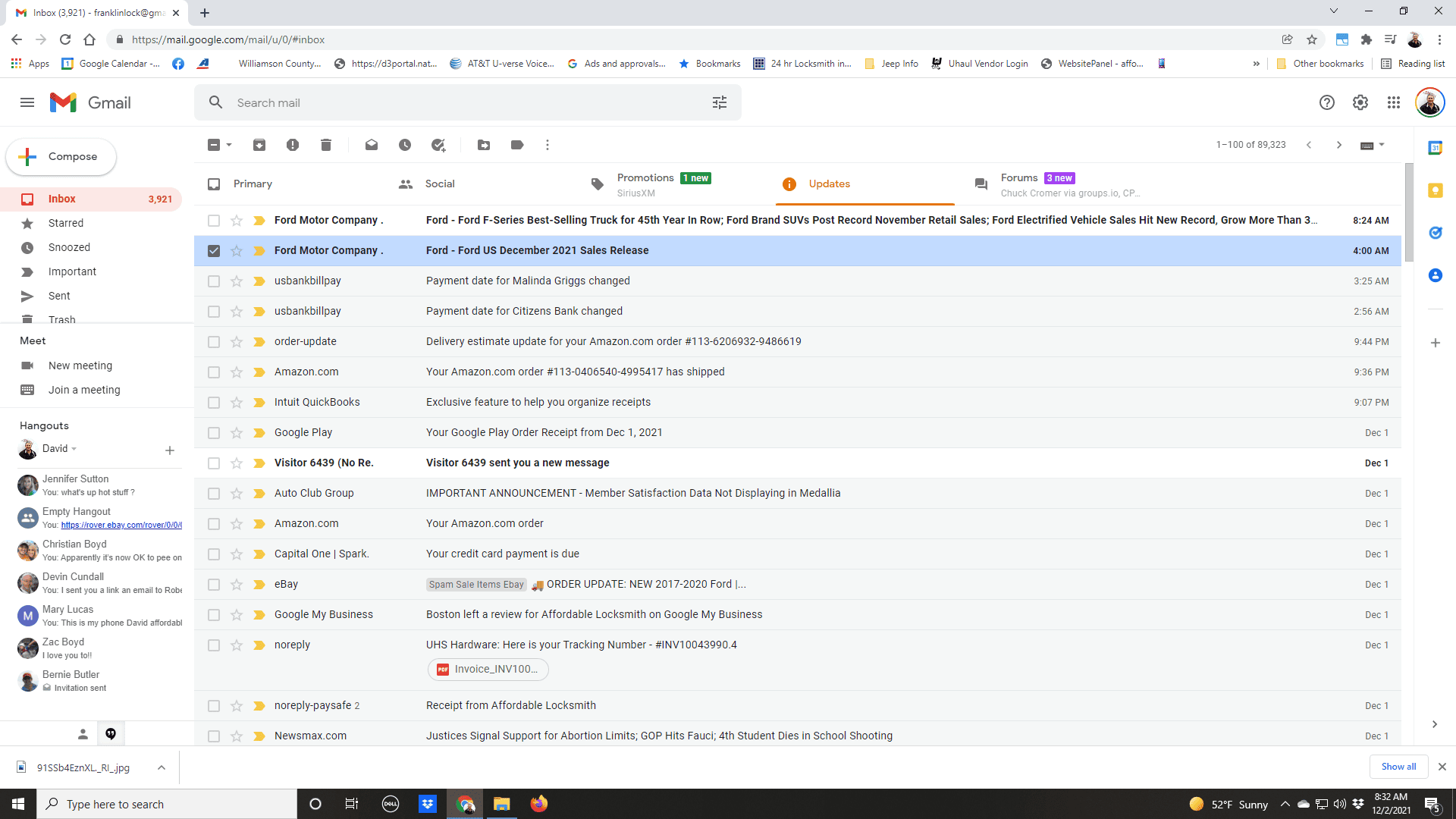Image resolution: width=1456 pixels, height=819 pixels.
Task: Tick the order-update delivery estimate email
Action: coord(214,342)
